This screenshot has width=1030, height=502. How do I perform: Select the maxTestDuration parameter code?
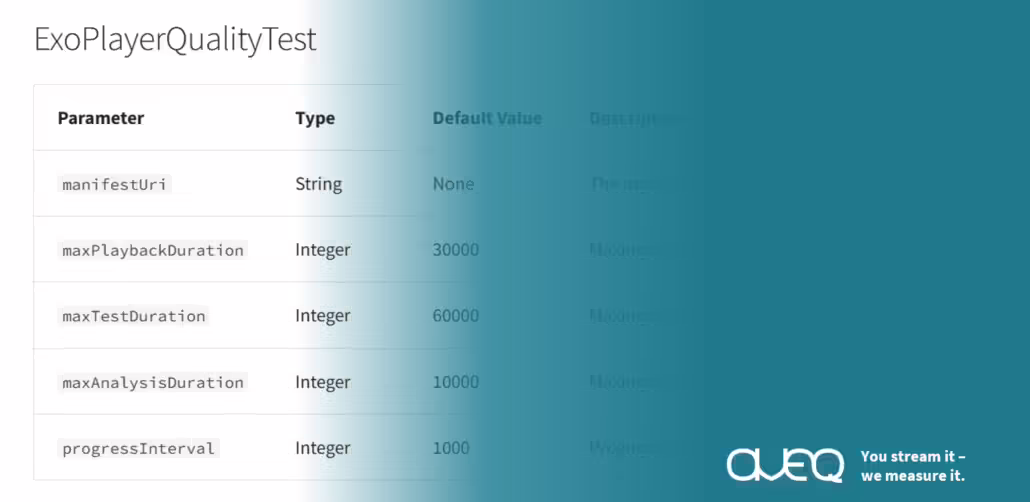tap(133, 316)
